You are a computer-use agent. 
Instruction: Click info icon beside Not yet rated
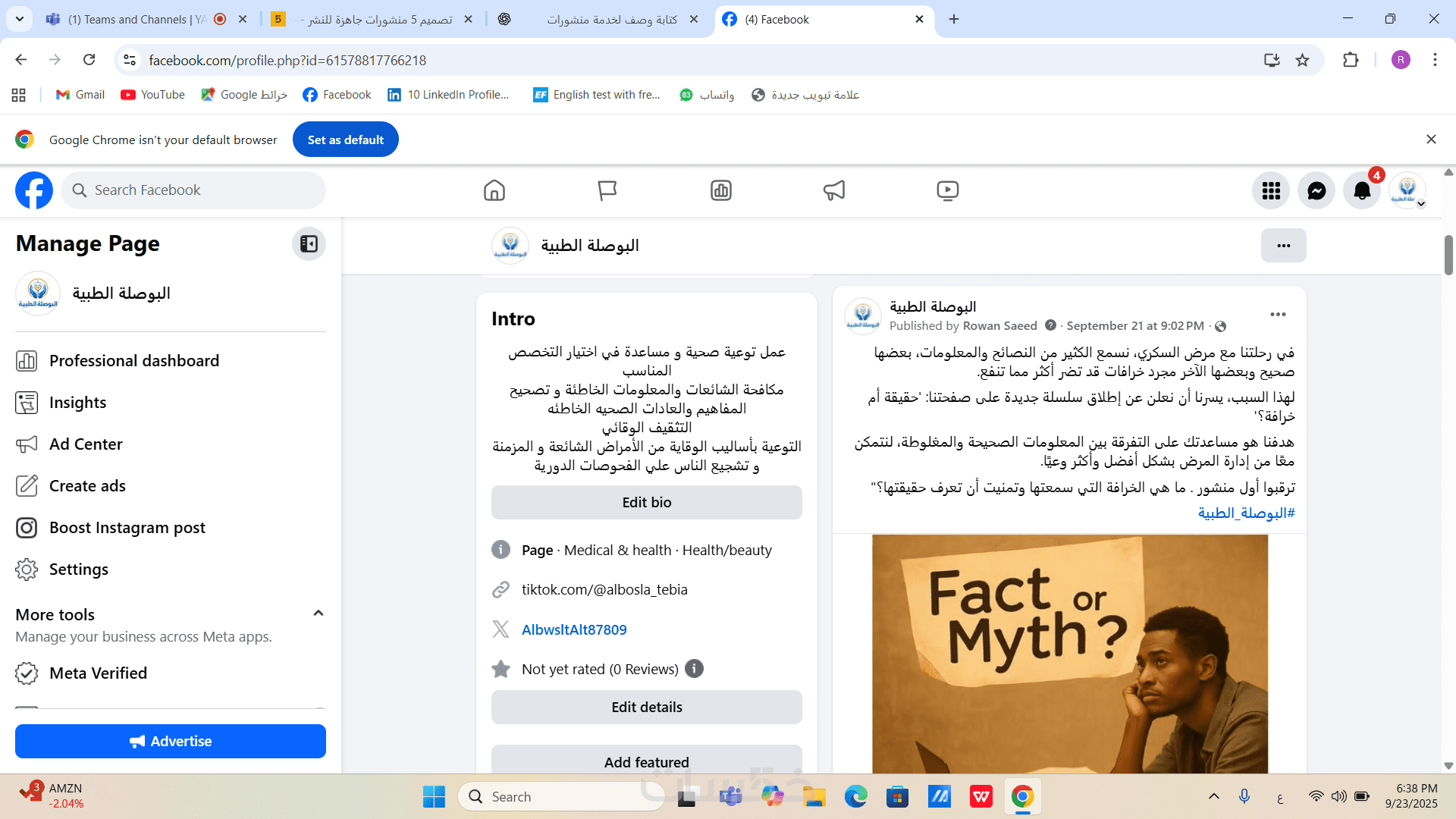tap(694, 668)
